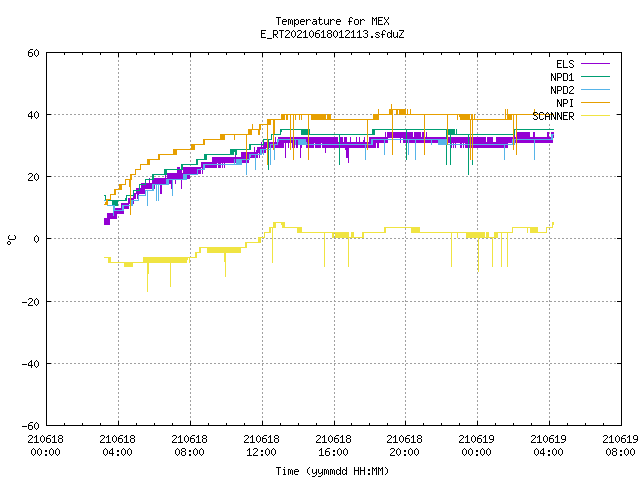Click the y-axis tick label 20
The height and width of the screenshot is (480, 640).
click(x=33, y=177)
